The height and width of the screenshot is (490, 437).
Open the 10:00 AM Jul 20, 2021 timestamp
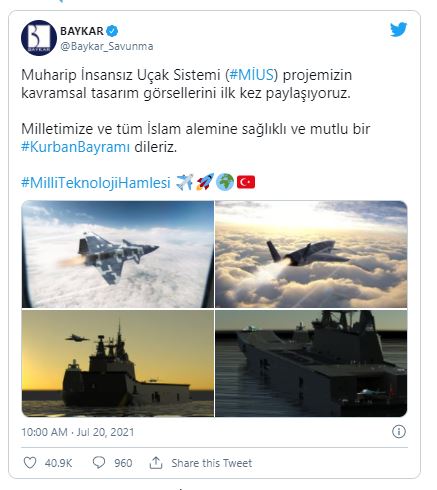click(x=78, y=432)
